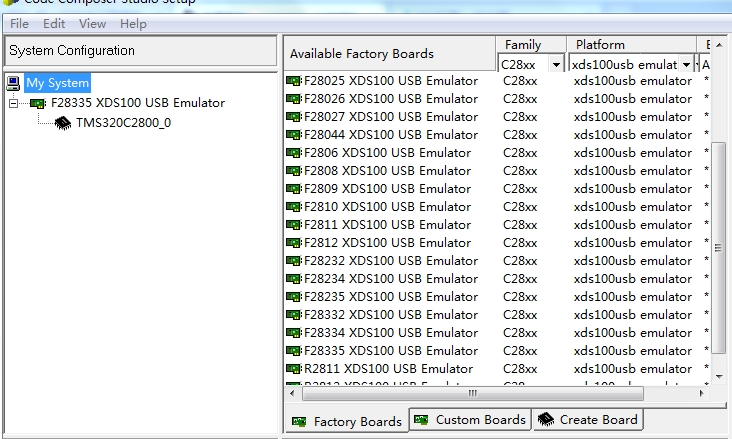
Task: Switch to the Custom Boards tab
Action: click(x=470, y=420)
